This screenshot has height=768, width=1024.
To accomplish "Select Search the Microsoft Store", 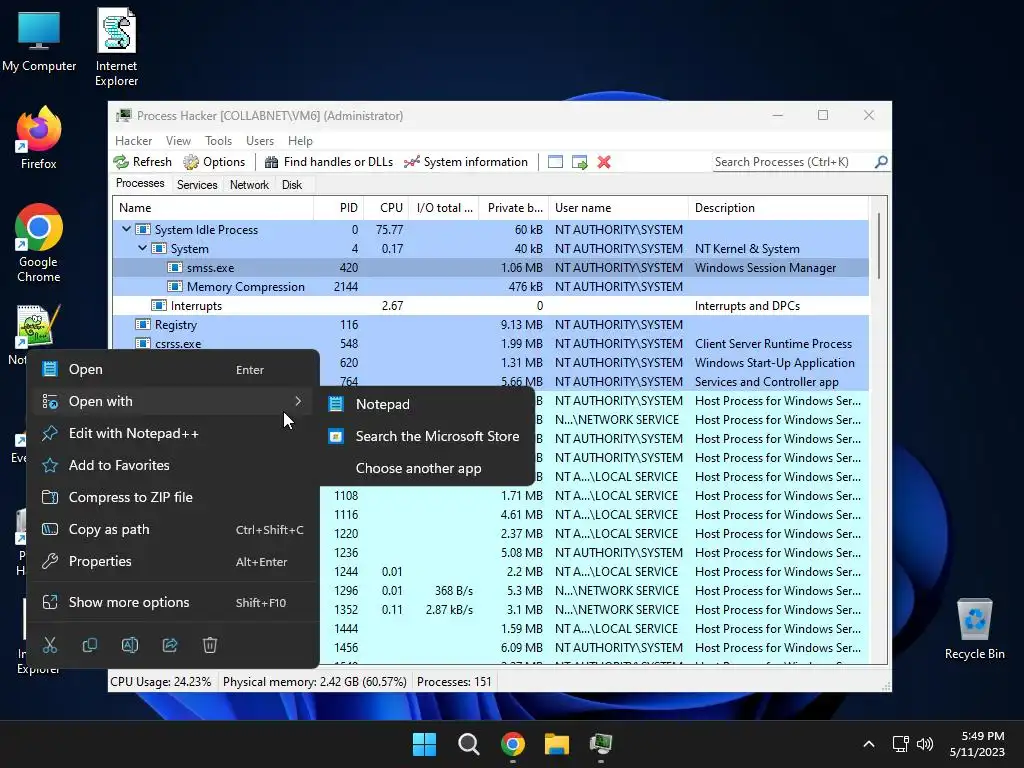I will (427, 436).
